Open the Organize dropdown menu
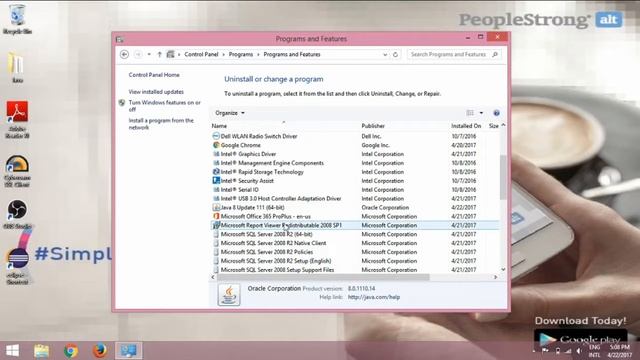The image size is (640, 360). (x=230, y=113)
